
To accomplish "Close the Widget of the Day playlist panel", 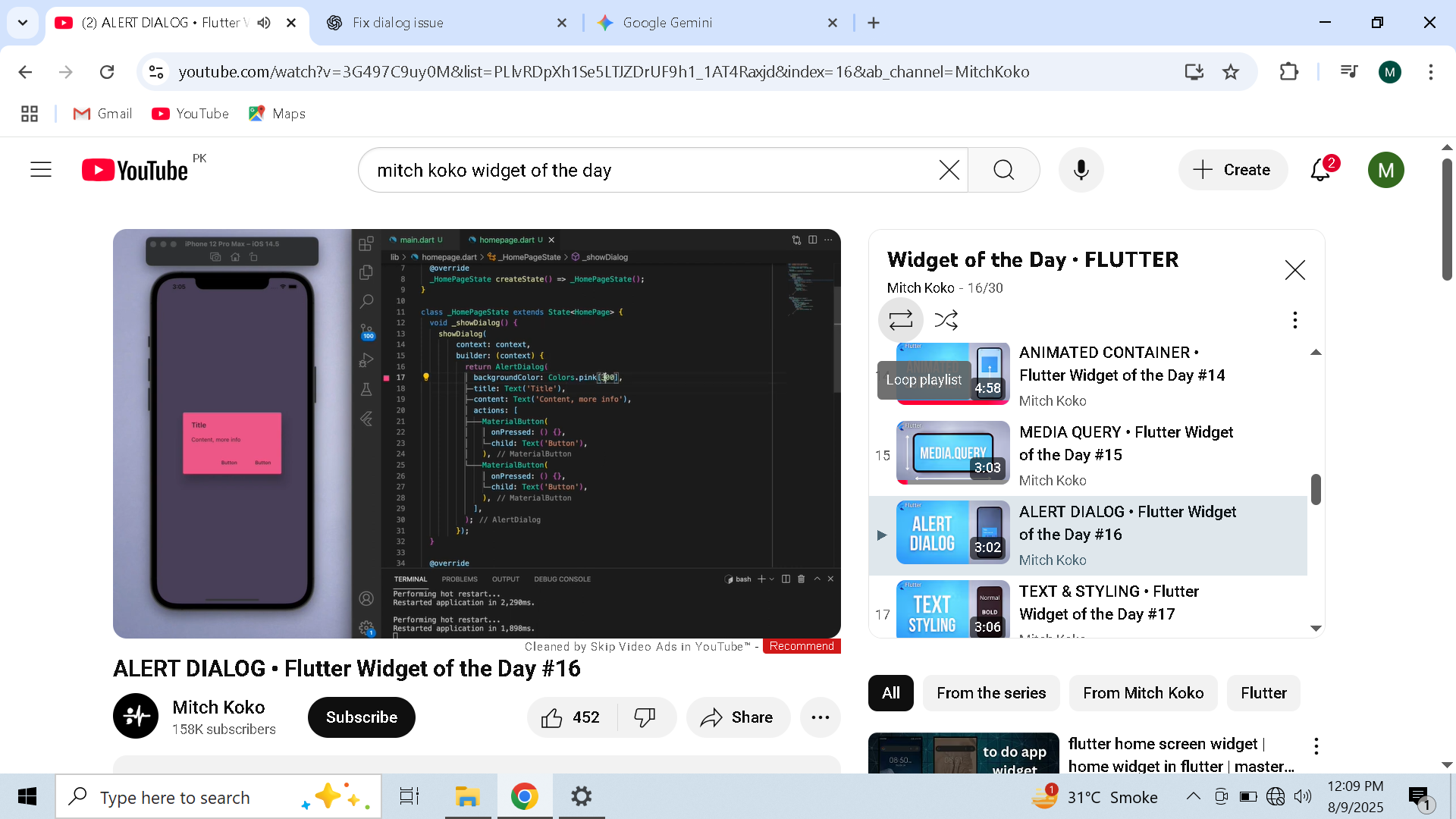I will click(x=1295, y=270).
